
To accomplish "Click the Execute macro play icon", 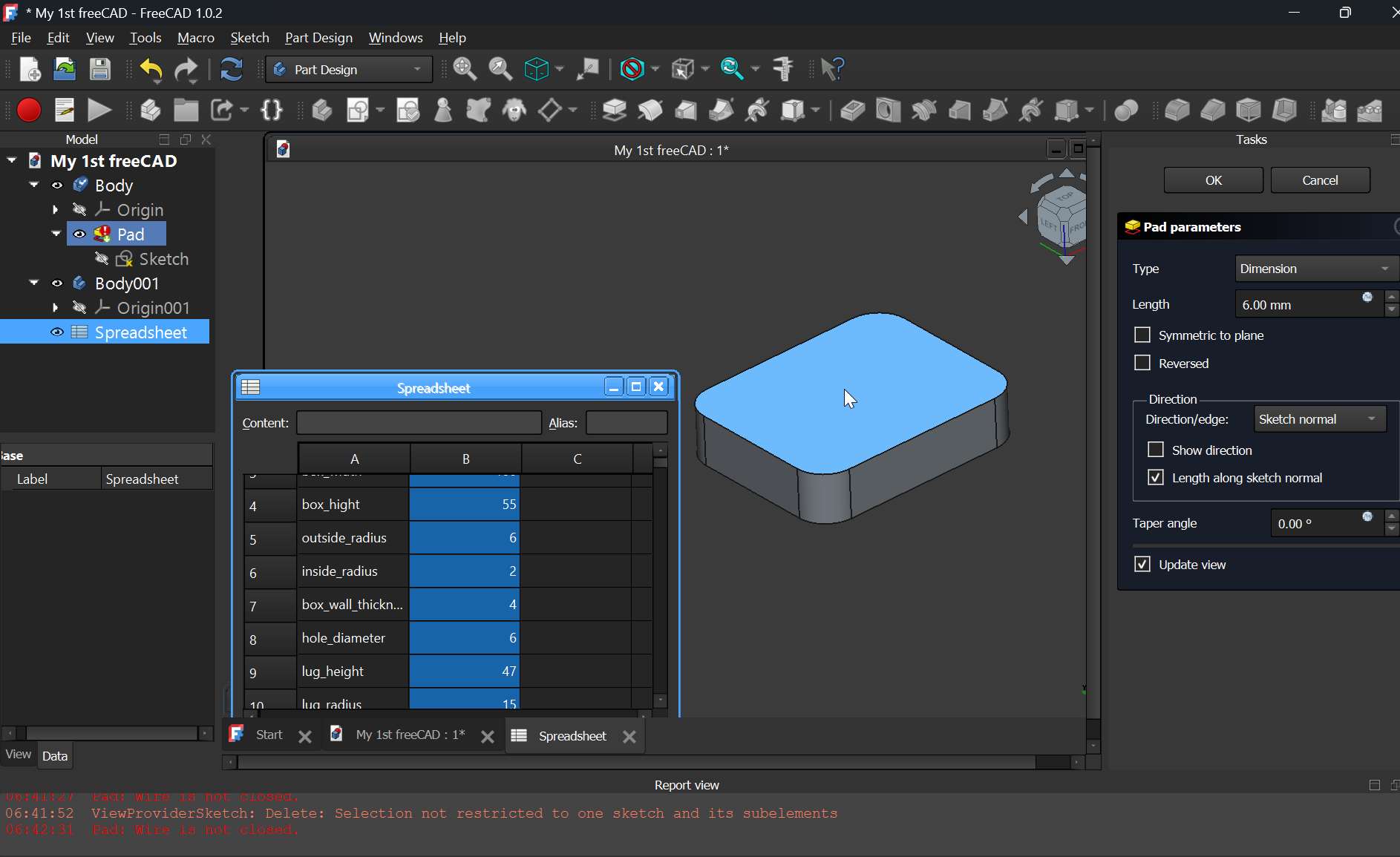I will (x=99, y=111).
